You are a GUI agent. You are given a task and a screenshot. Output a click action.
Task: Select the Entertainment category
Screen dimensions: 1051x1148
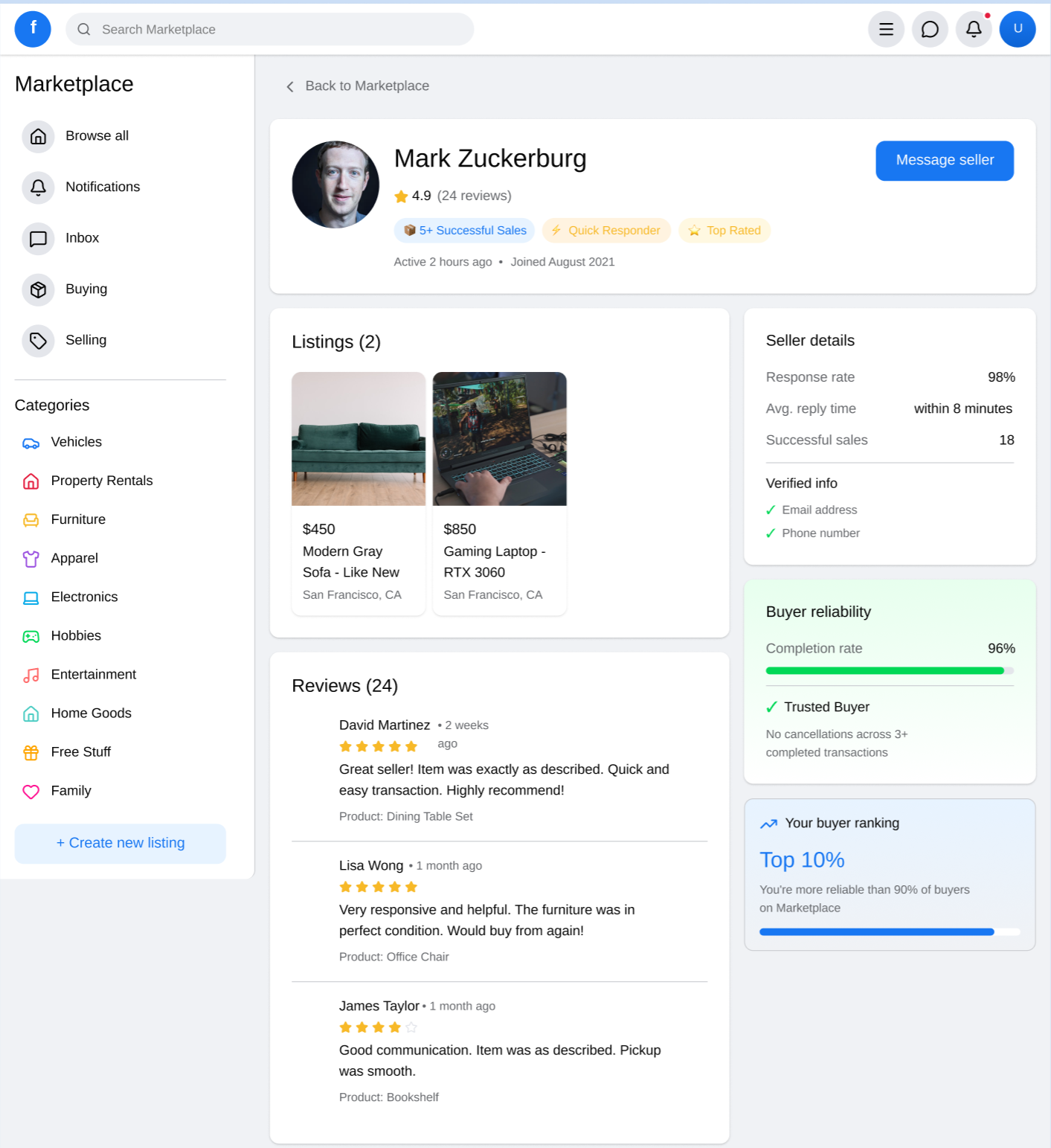point(120,675)
